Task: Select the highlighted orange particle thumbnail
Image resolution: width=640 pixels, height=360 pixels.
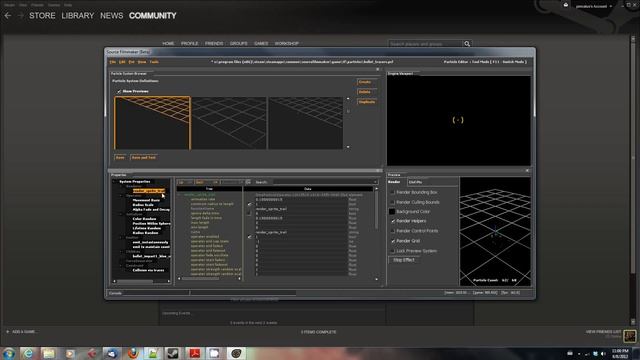Action: pyautogui.click(x=152, y=123)
